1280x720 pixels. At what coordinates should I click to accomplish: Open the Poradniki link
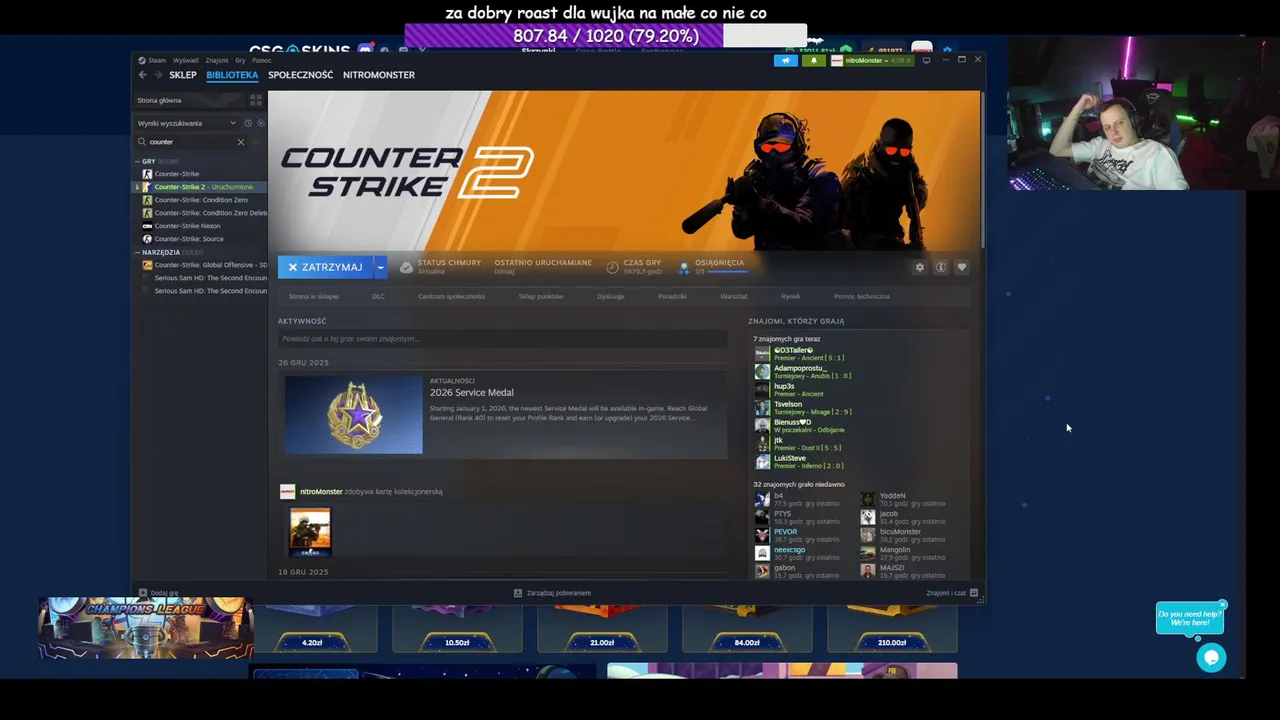point(672,296)
